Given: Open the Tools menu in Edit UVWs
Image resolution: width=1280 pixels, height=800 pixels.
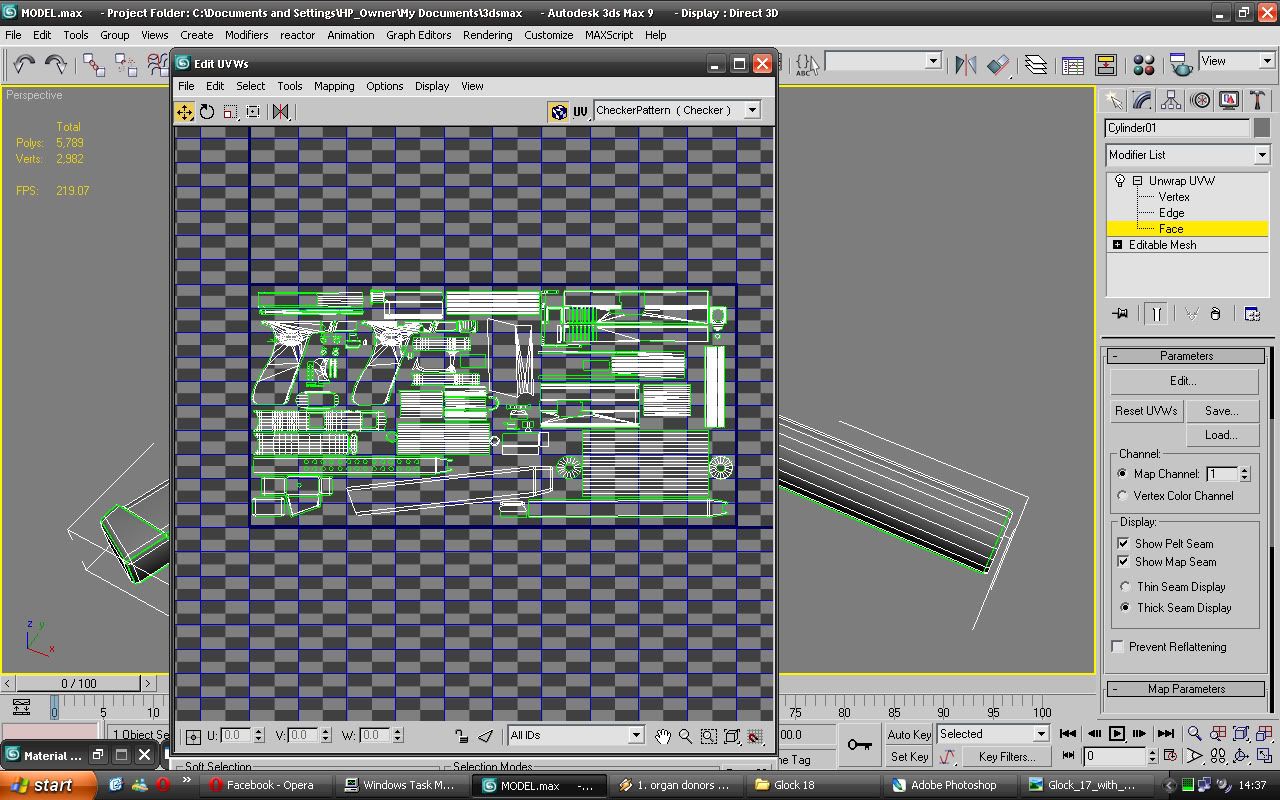Looking at the screenshot, I should click(x=290, y=86).
